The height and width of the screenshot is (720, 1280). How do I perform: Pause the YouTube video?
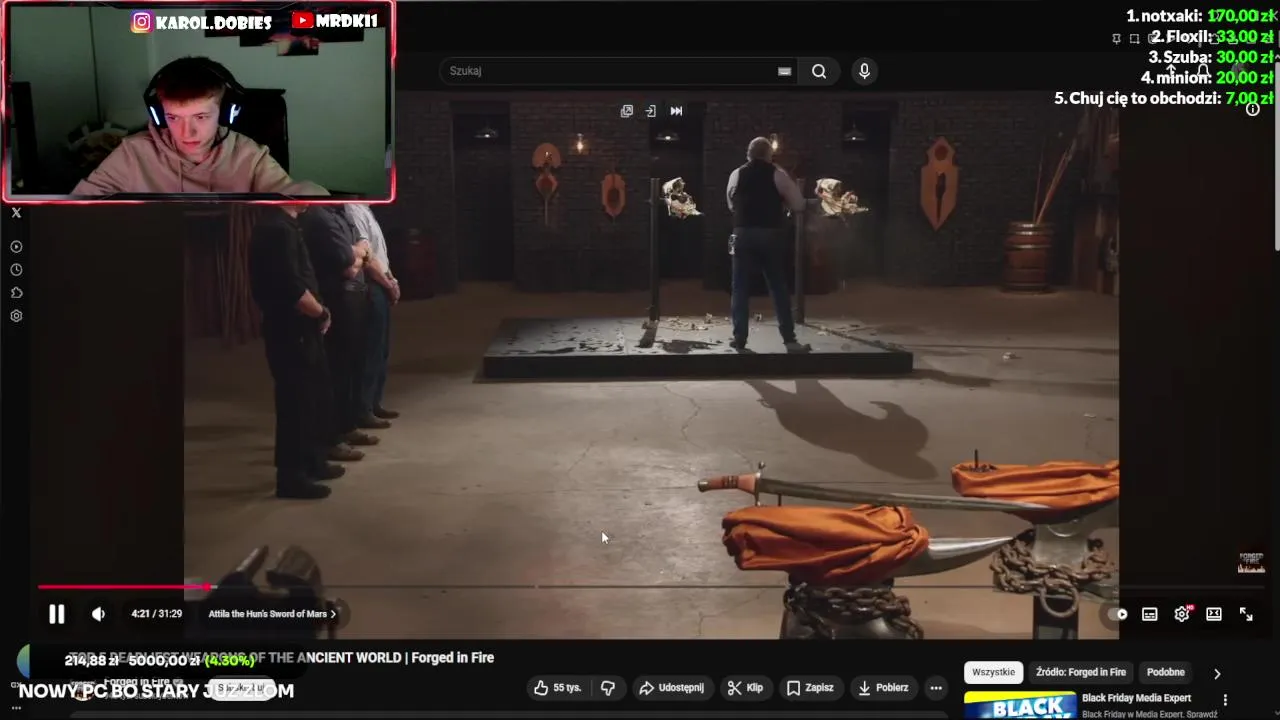click(x=57, y=614)
